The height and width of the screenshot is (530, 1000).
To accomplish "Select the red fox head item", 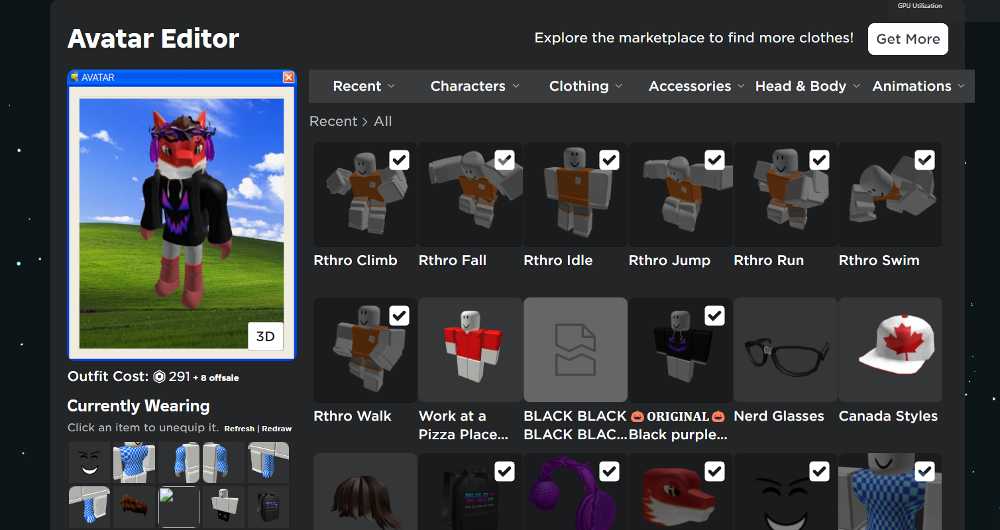I will pyautogui.click(x=680, y=492).
